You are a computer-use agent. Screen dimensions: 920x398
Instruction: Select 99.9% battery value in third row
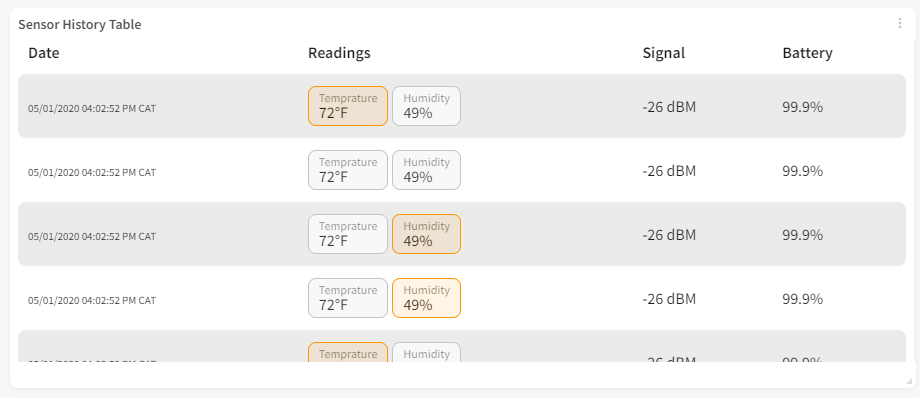click(802, 235)
